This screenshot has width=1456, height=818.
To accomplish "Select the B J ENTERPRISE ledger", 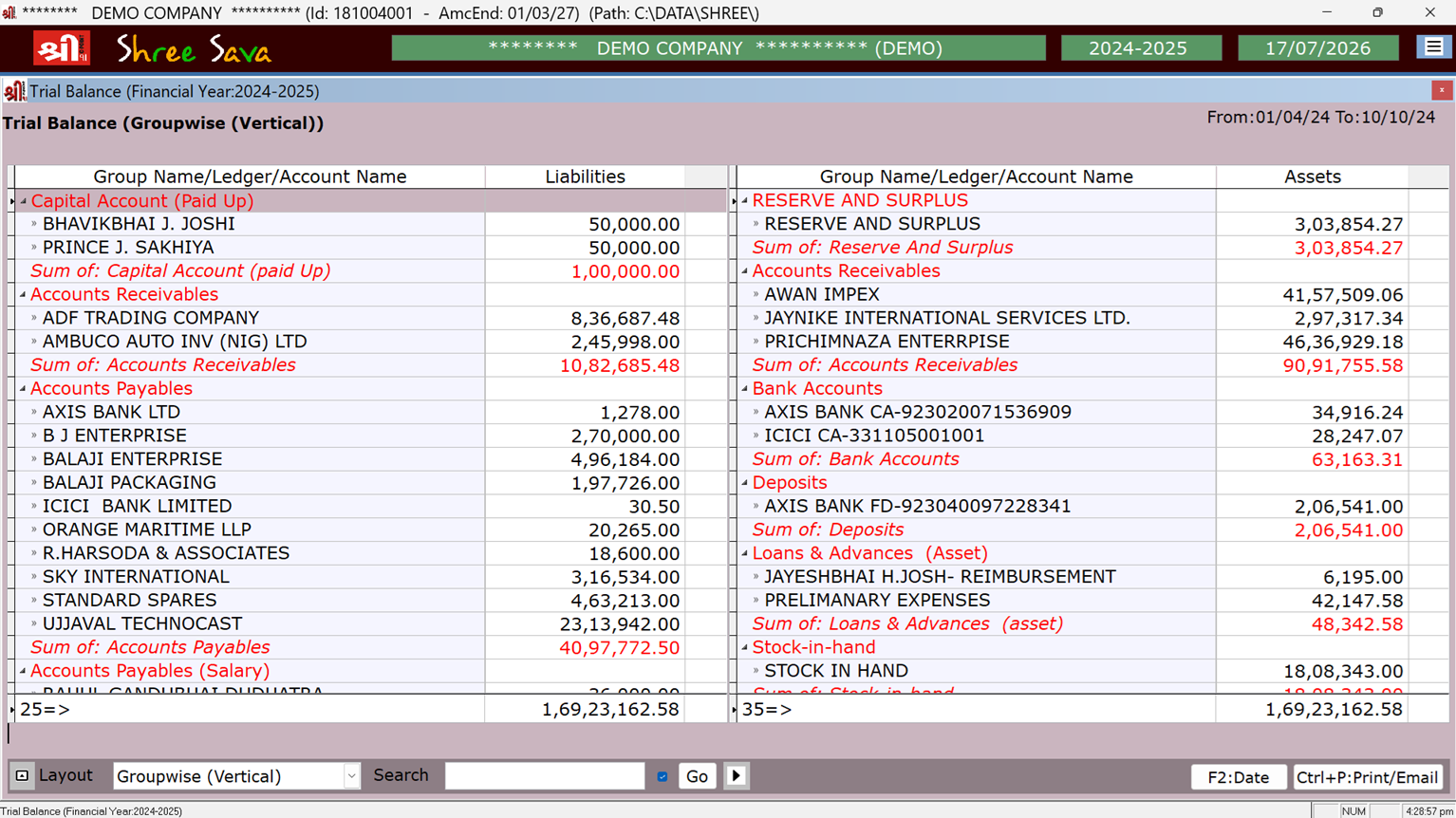I will [x=115, y=436].
